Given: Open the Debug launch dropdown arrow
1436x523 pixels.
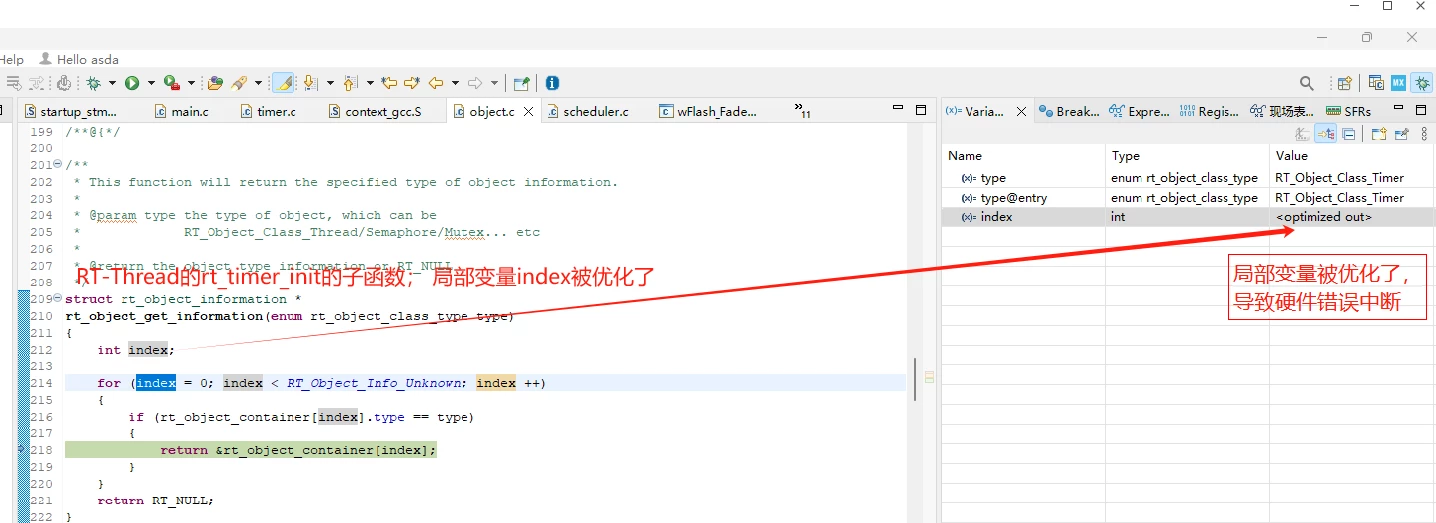Looking at the screenshot, I should (x=112, y=83).
